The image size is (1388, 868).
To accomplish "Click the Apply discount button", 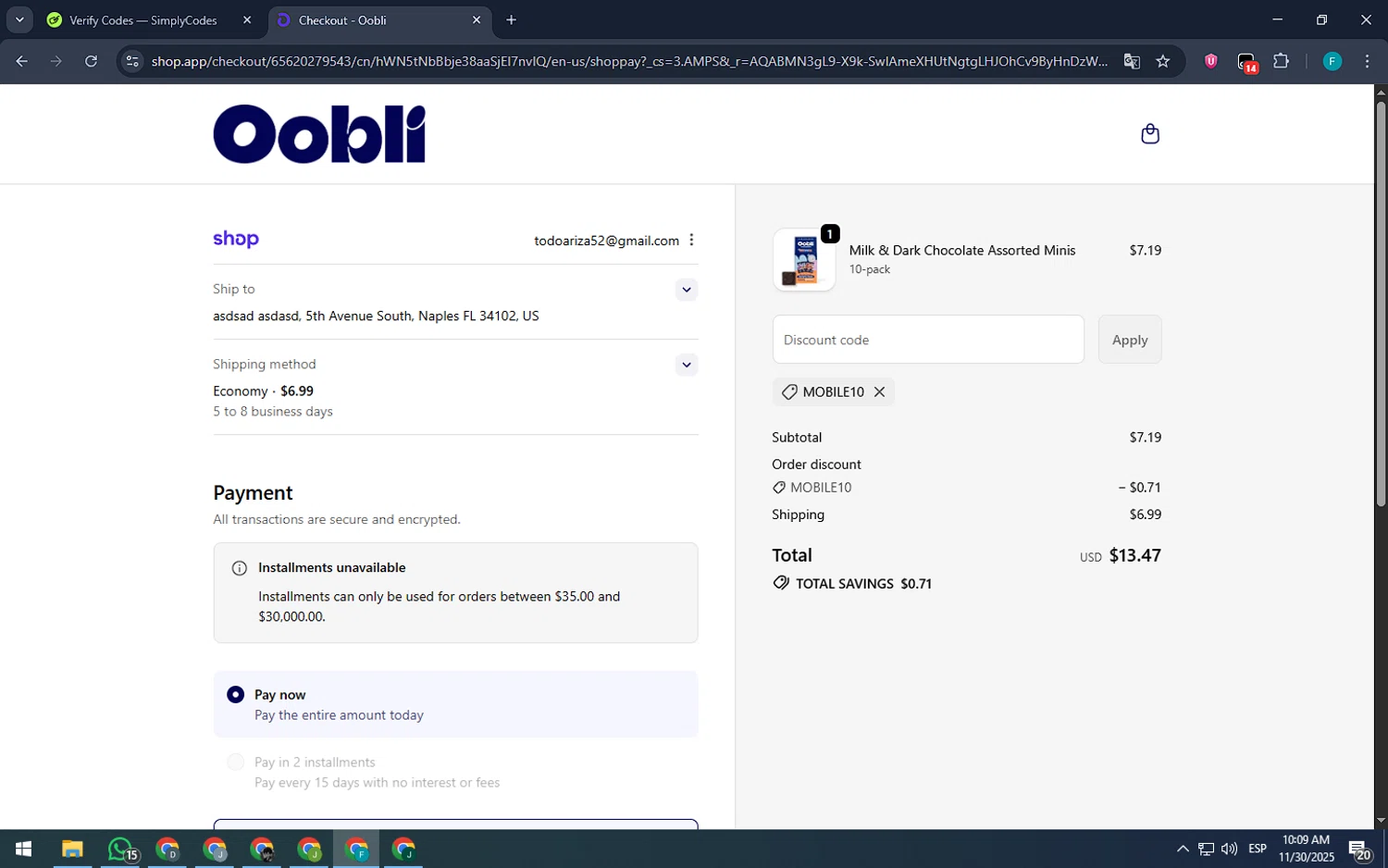I will (x=1130, y=340).
